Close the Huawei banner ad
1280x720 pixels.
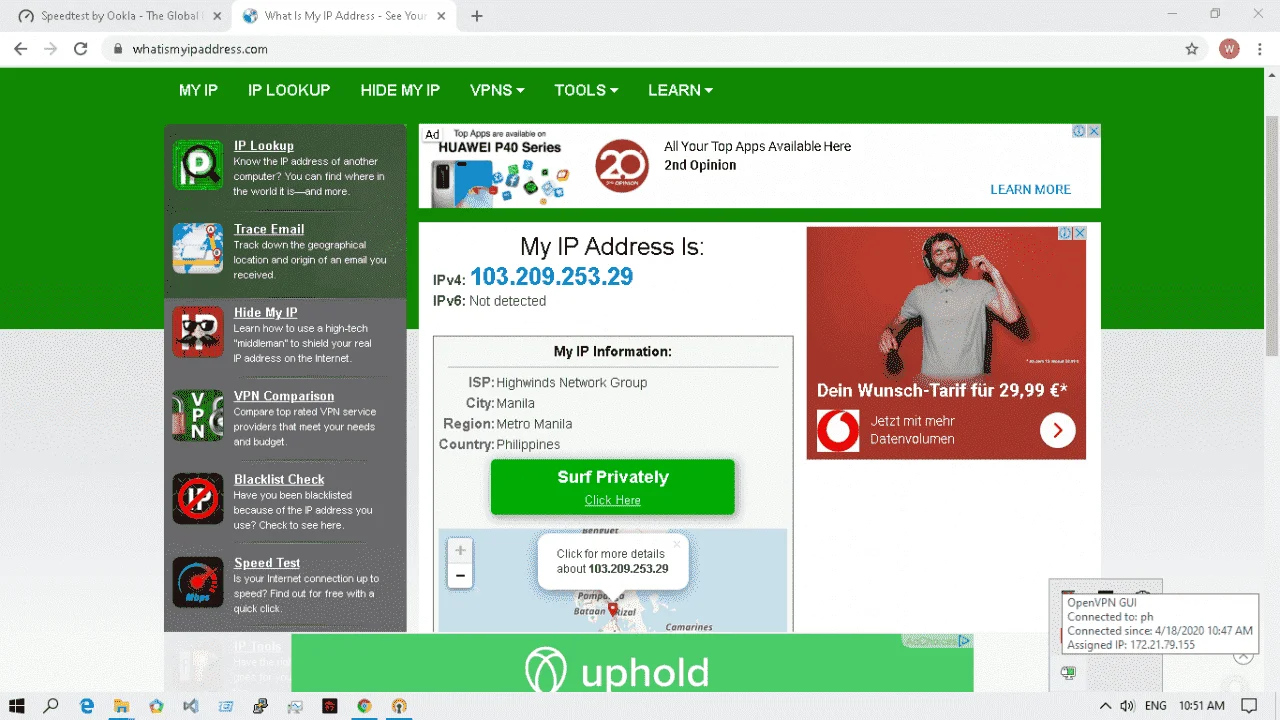[1094, 132]
